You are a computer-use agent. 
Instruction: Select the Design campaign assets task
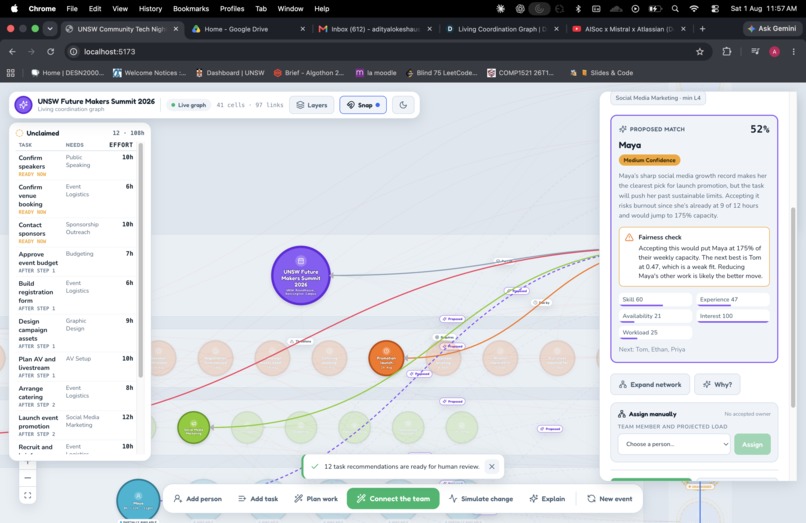click(x=76, y=333)
